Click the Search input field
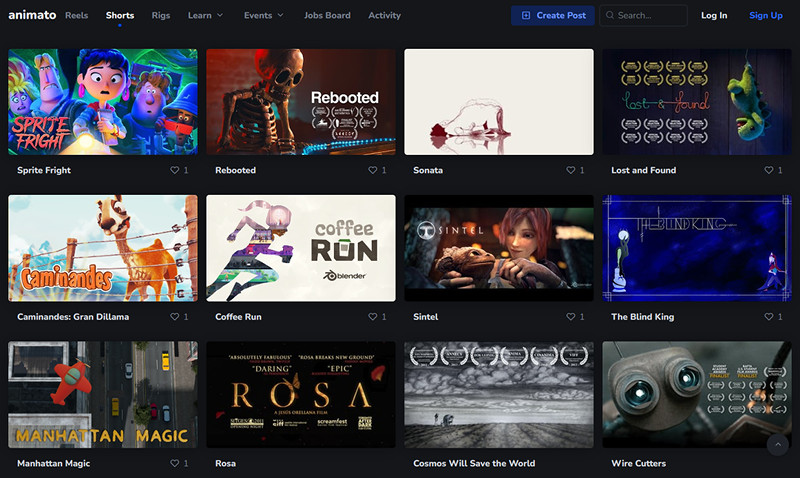This screenshot has height=478, width=800. (x=648, y=16)
